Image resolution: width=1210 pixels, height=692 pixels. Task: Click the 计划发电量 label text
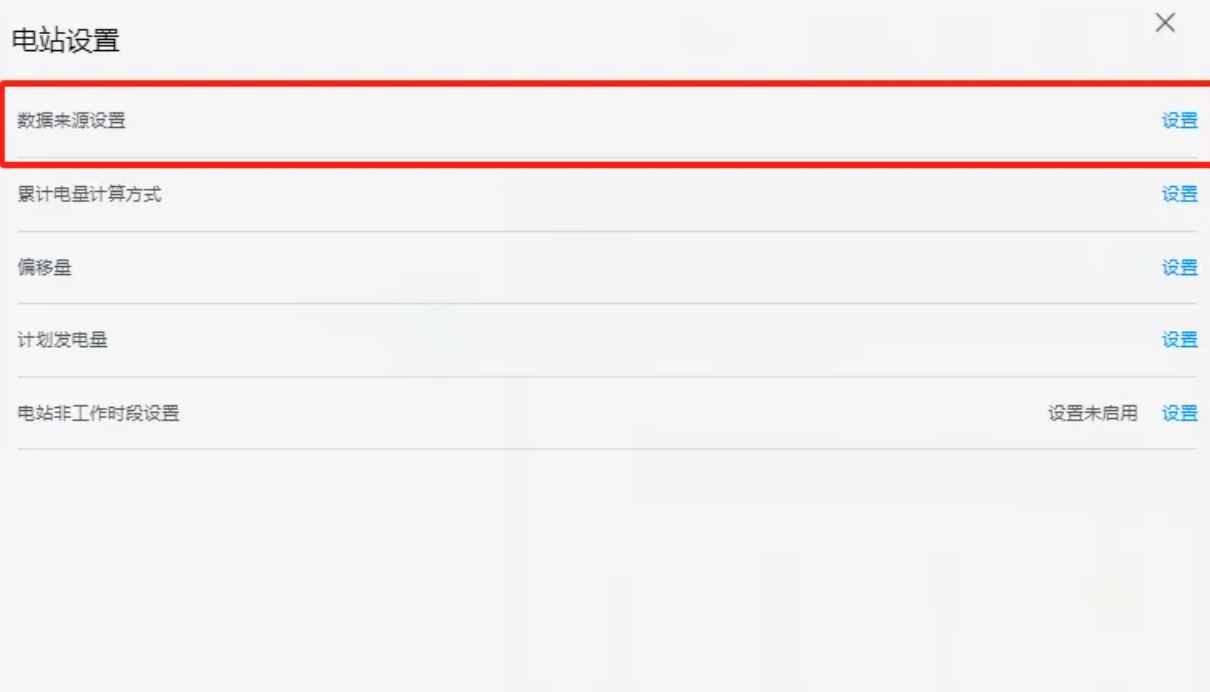pyautogui.click(x=63, y=340)
